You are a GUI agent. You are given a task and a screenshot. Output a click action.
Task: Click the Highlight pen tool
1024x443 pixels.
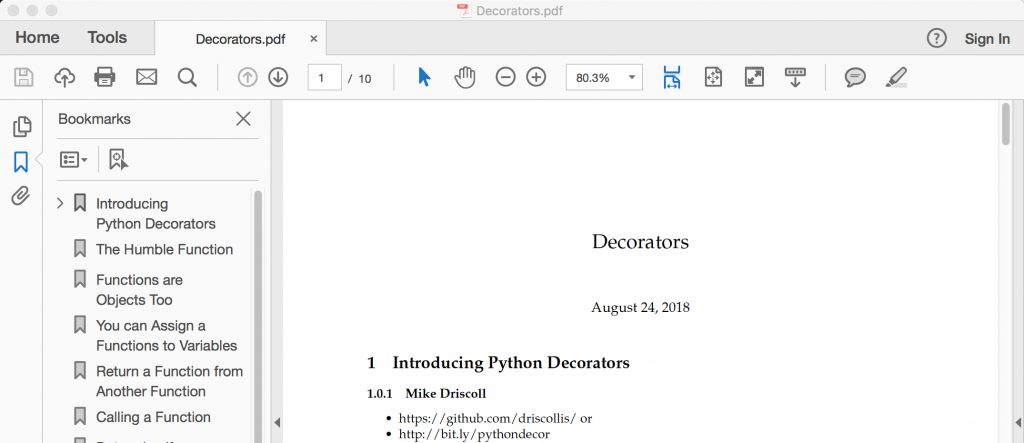(896, 77)
